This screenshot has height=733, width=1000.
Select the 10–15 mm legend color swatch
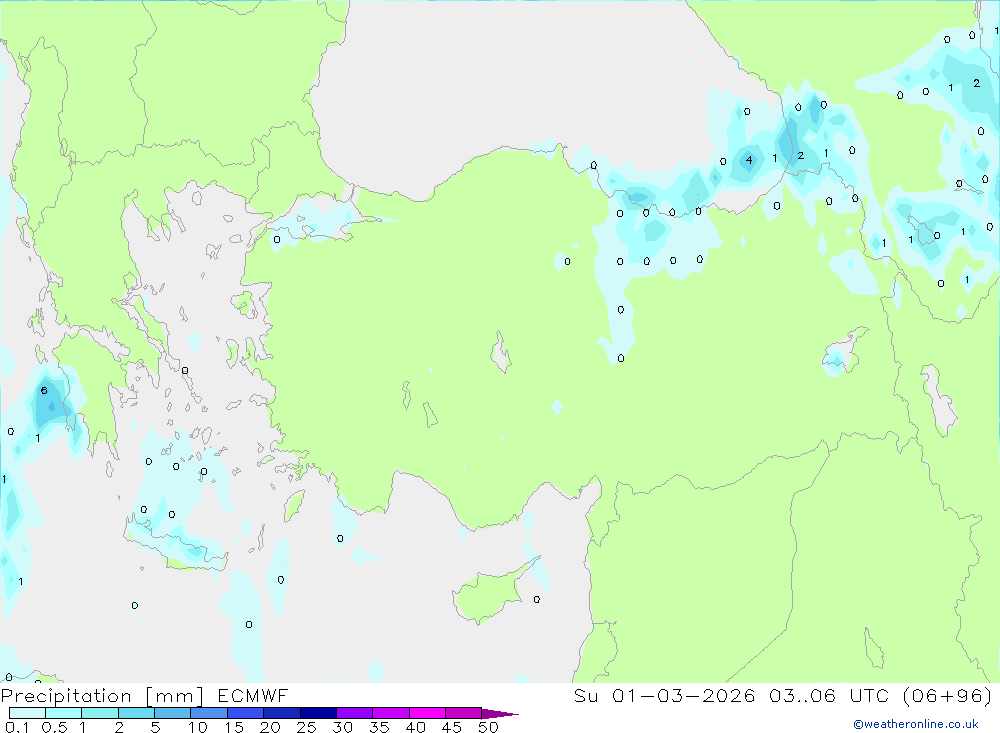point(209,713)
